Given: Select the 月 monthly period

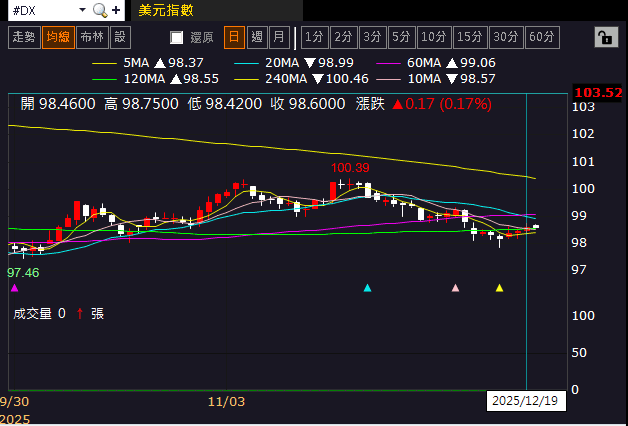Looking at the screenshot, I should point(279,37).
